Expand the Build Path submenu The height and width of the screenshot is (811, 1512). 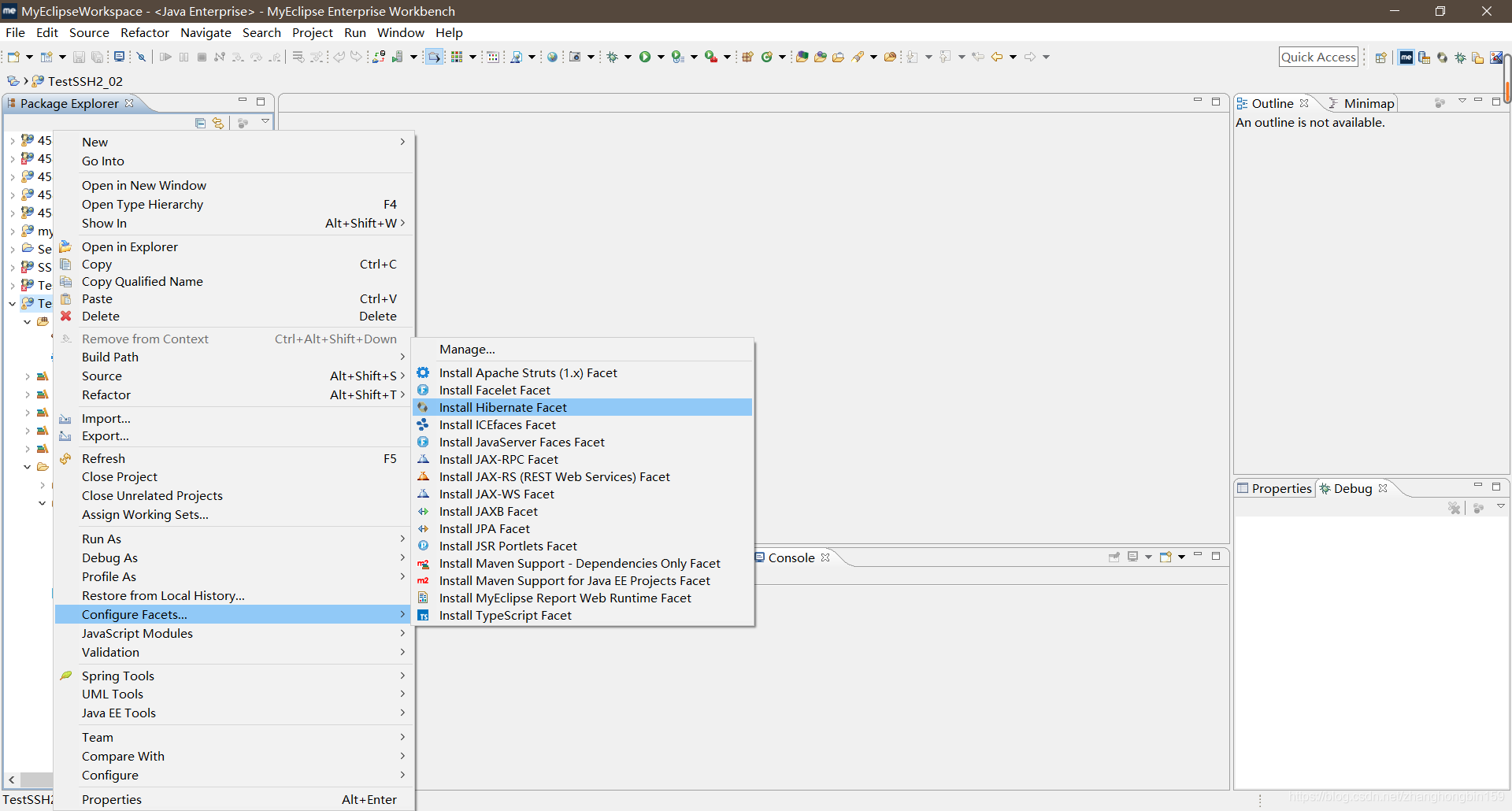pos(233,357)
